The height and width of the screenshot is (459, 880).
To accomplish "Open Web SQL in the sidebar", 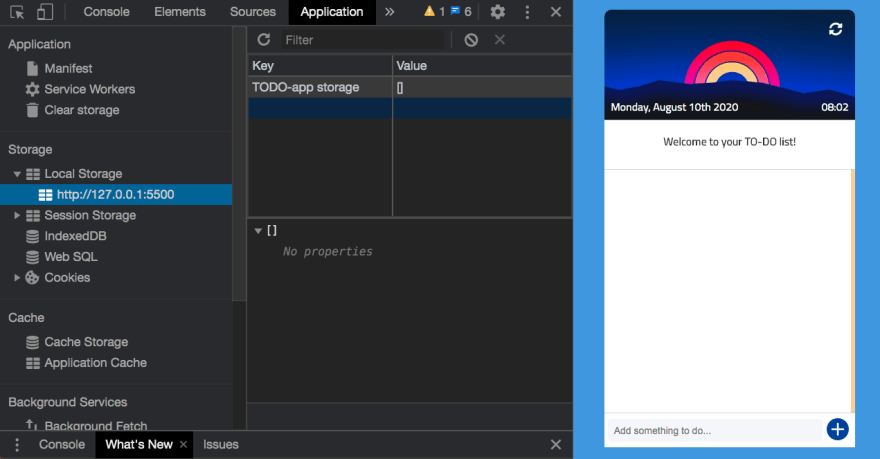I will click(71, 257).
